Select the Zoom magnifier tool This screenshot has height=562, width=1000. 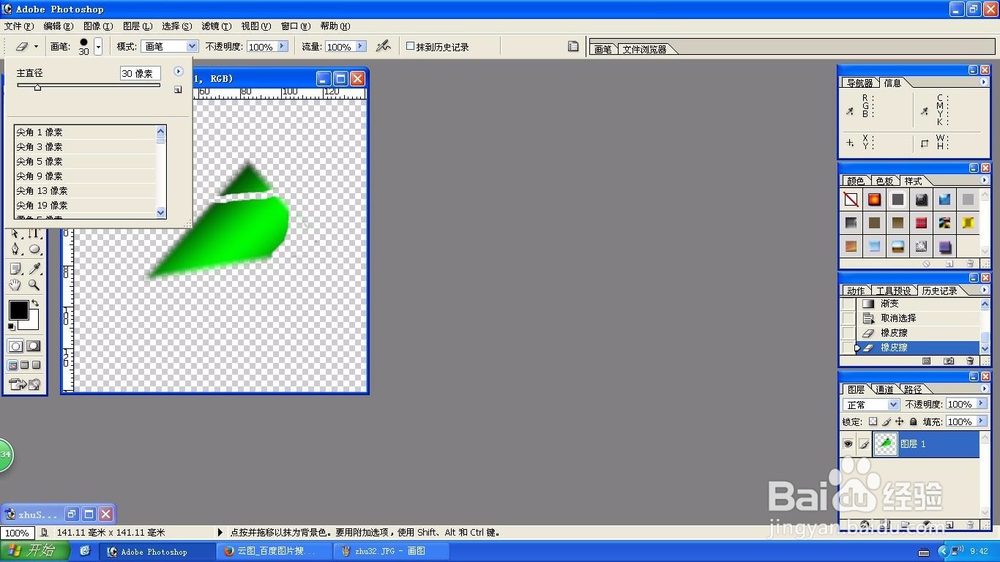(x=34, y=285)
